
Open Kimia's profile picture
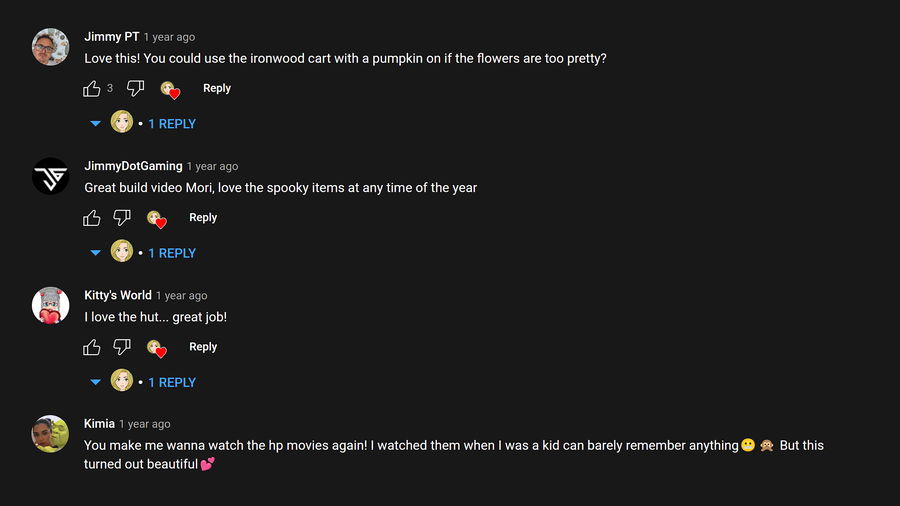(x=51, y=434)
